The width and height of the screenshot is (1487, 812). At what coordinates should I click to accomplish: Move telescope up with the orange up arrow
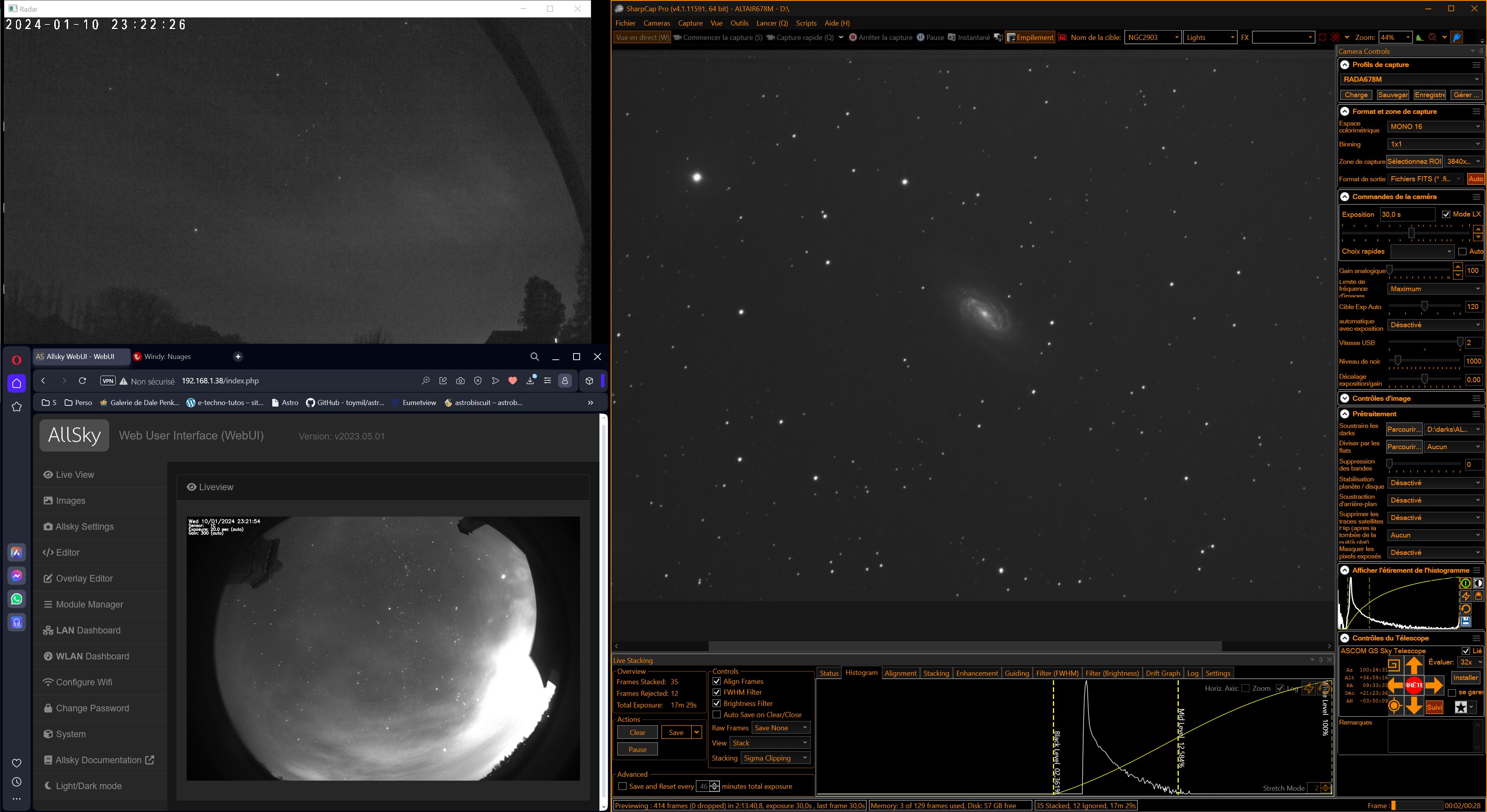click(1414, 665)
